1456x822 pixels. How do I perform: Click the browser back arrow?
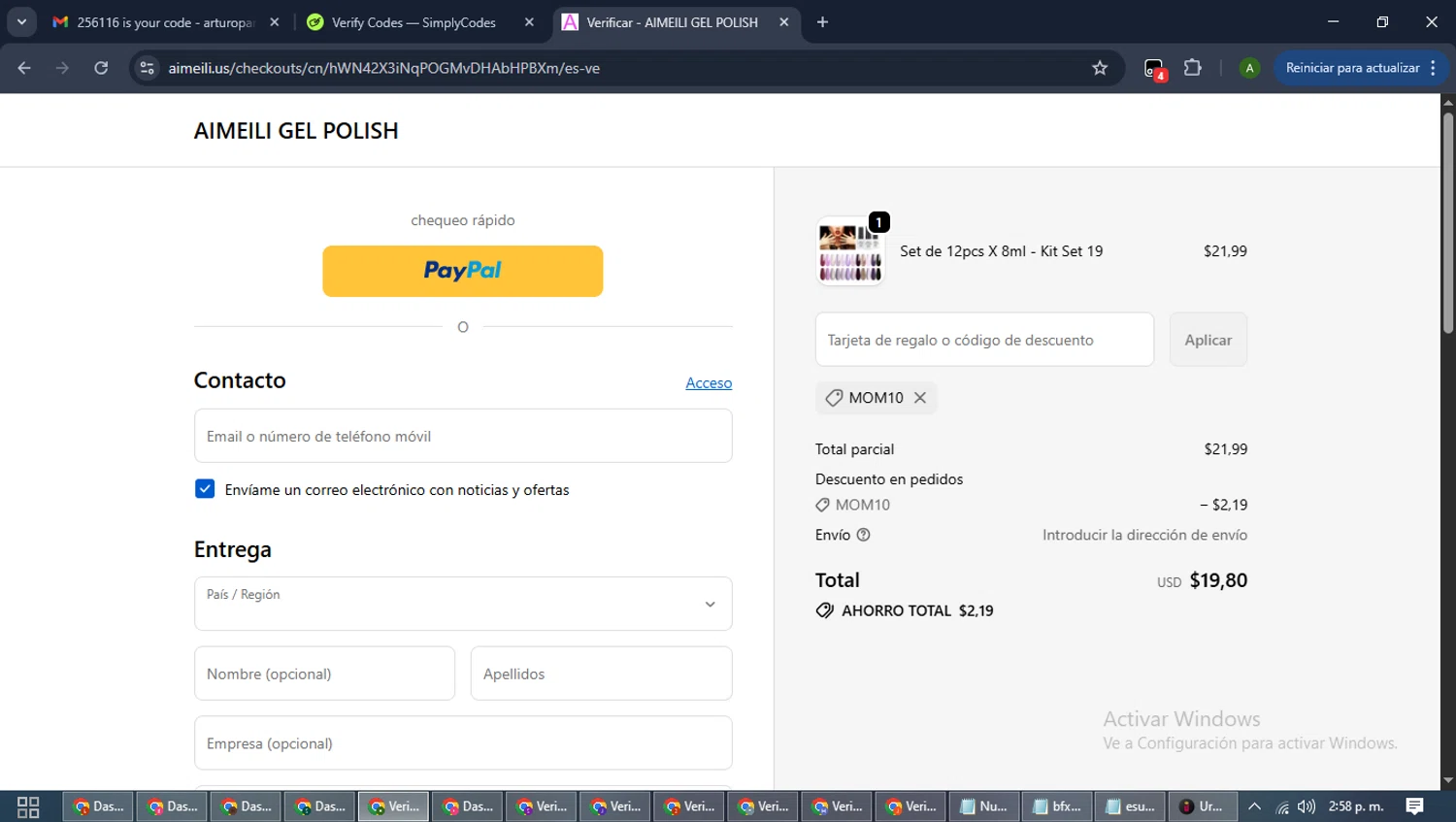point(24,68)
